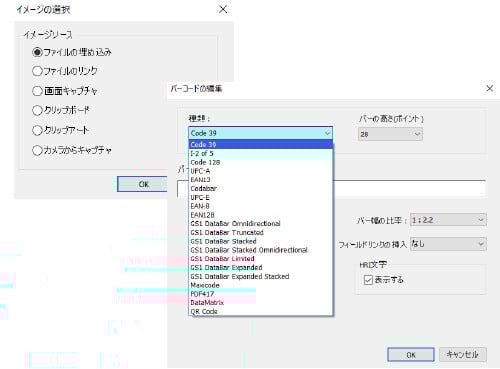Viewport: 500px width, 369px height.
Task: Open the フィールドリンクの挿入 dropdown
Action: pos(448,244)
